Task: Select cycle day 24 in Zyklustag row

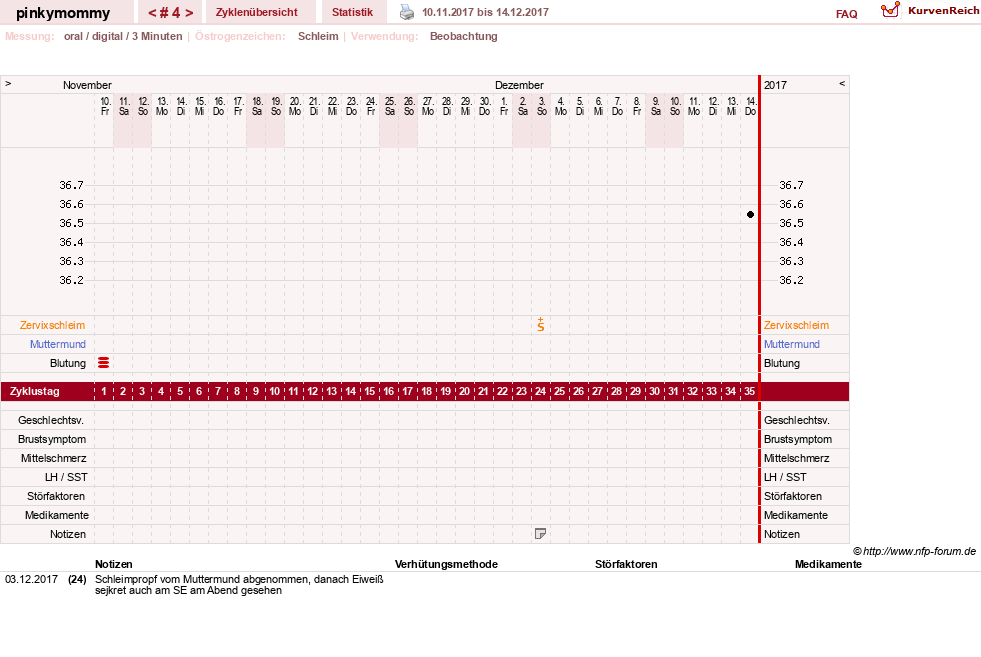Action: pyautogui.click(x=541, y=392)
